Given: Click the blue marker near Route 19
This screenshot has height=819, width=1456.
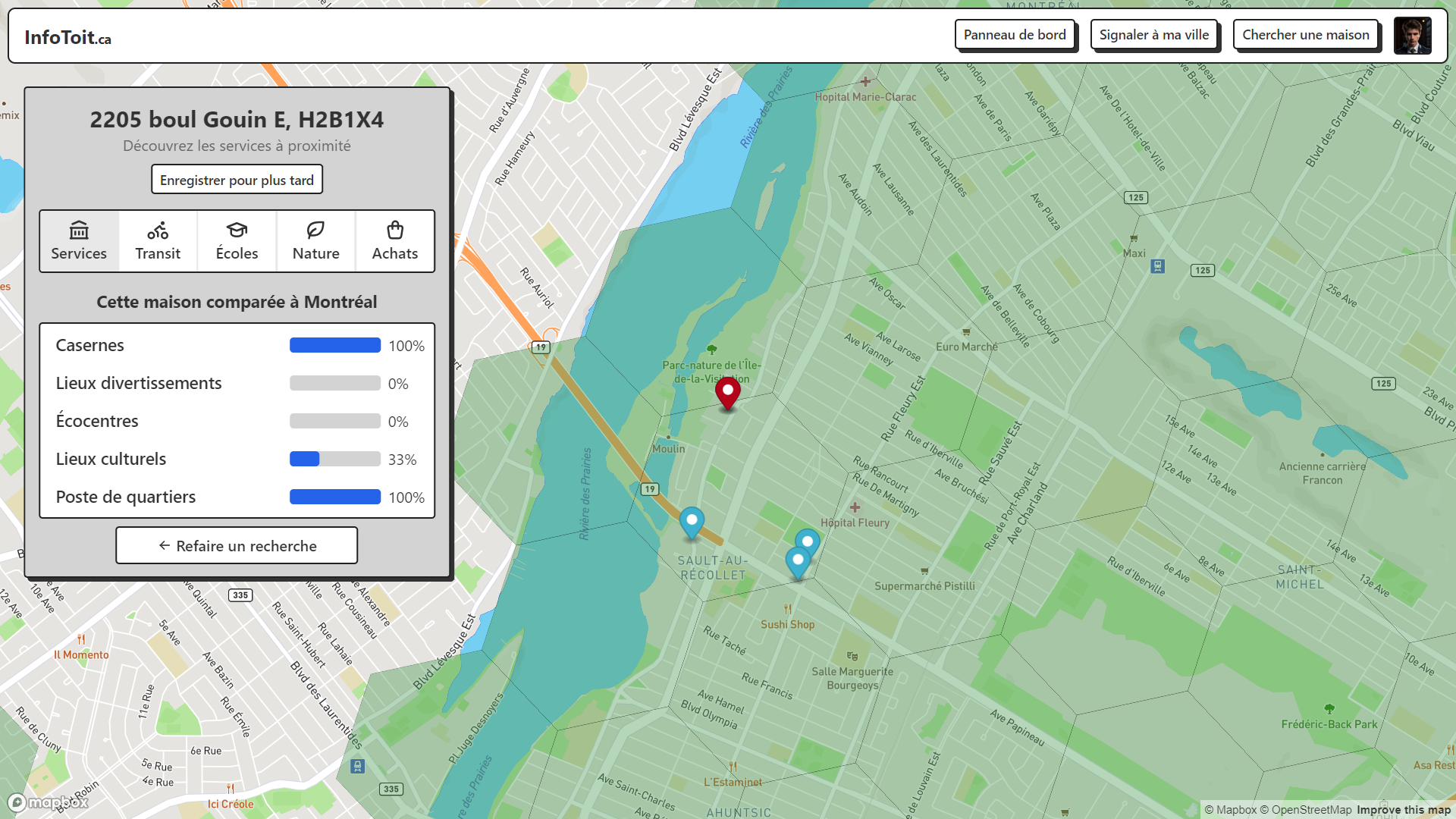Looking at the screenshot, I should click(x=692, y=522).
